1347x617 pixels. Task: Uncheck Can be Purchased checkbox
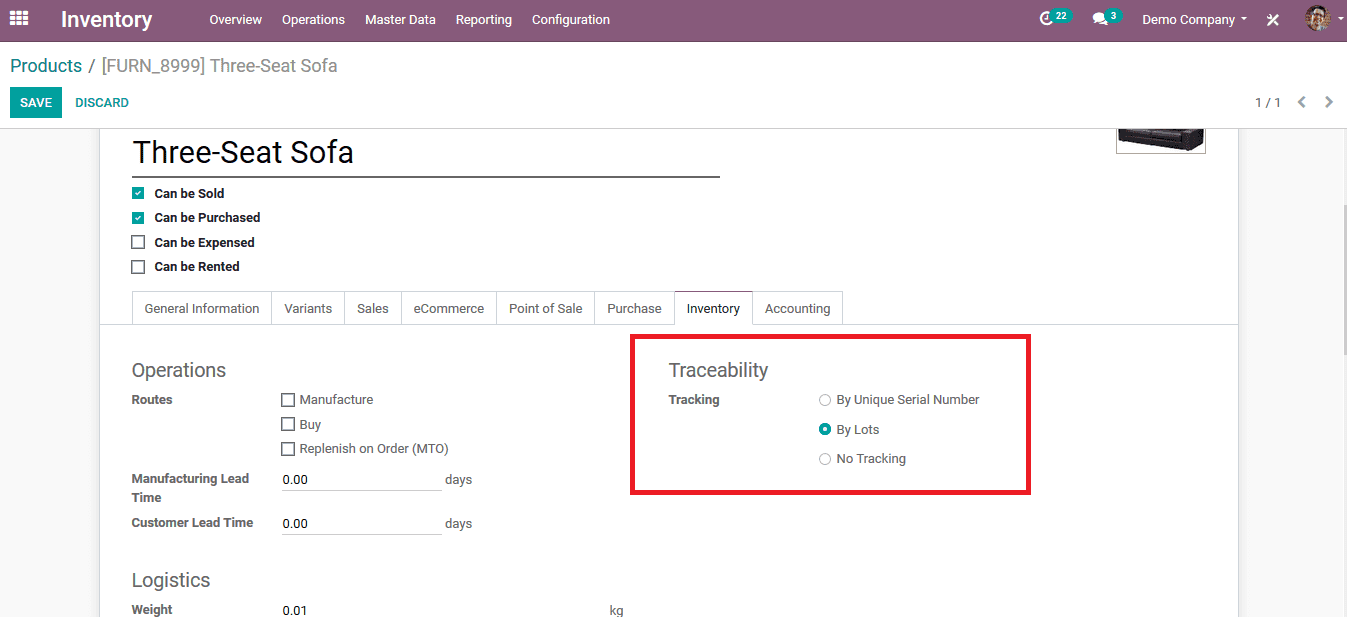tap(138, 218)
